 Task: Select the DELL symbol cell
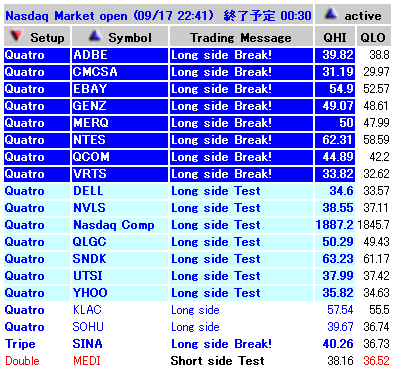point(120,191)
